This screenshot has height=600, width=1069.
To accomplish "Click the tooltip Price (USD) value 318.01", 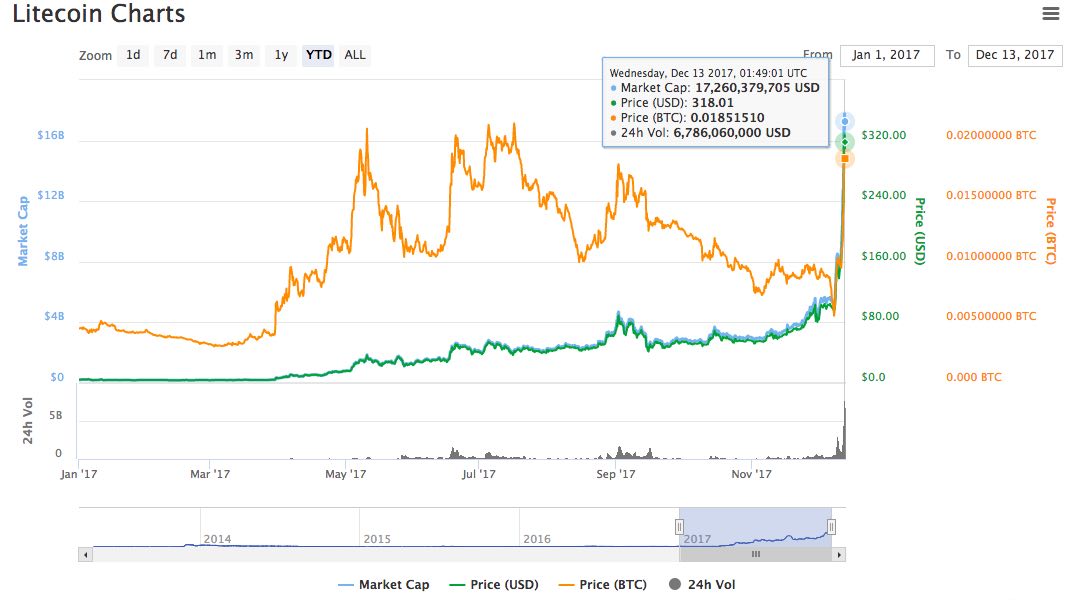I will tap(712, 103).
